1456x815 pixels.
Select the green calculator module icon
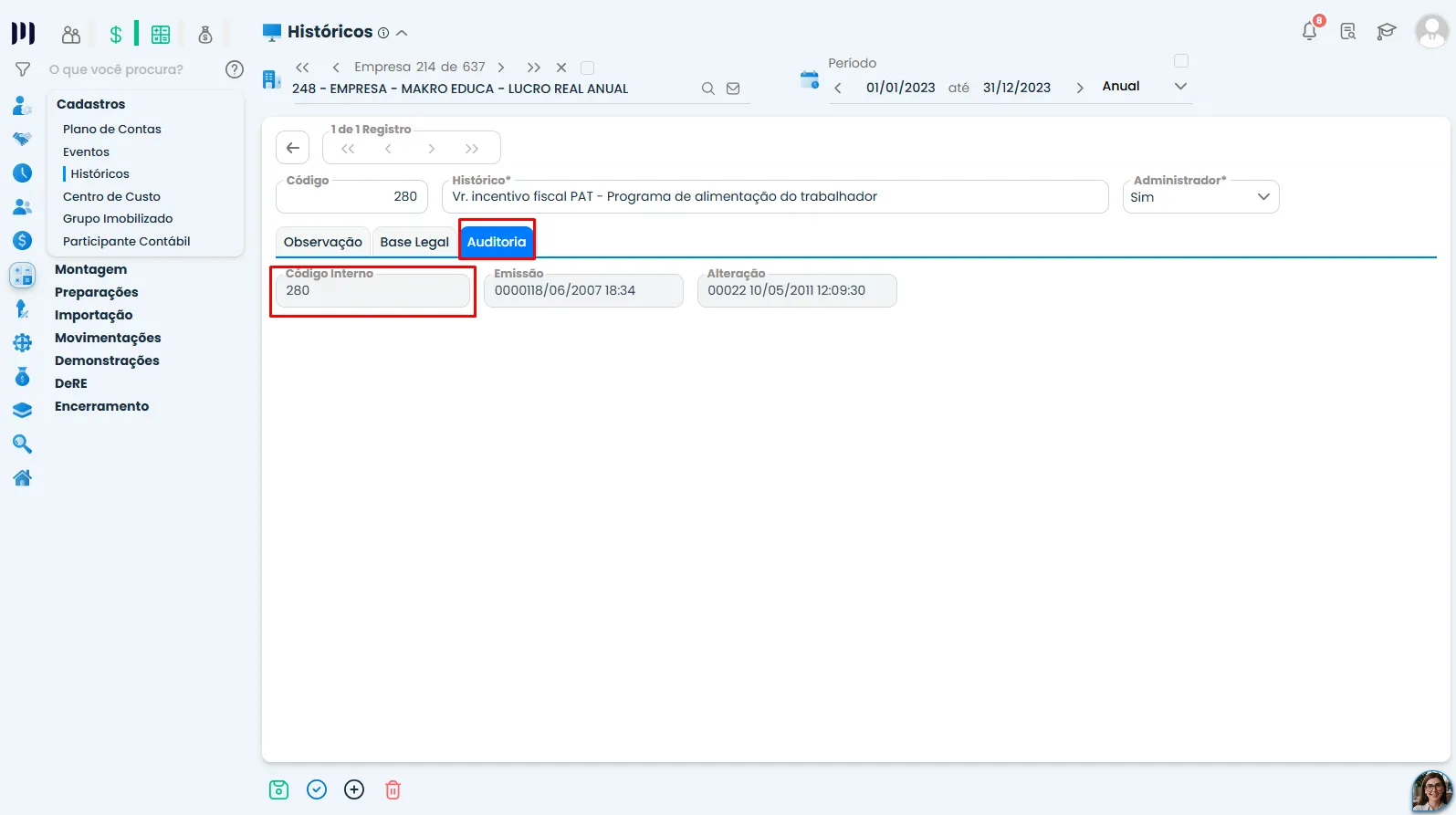point(161,35)
